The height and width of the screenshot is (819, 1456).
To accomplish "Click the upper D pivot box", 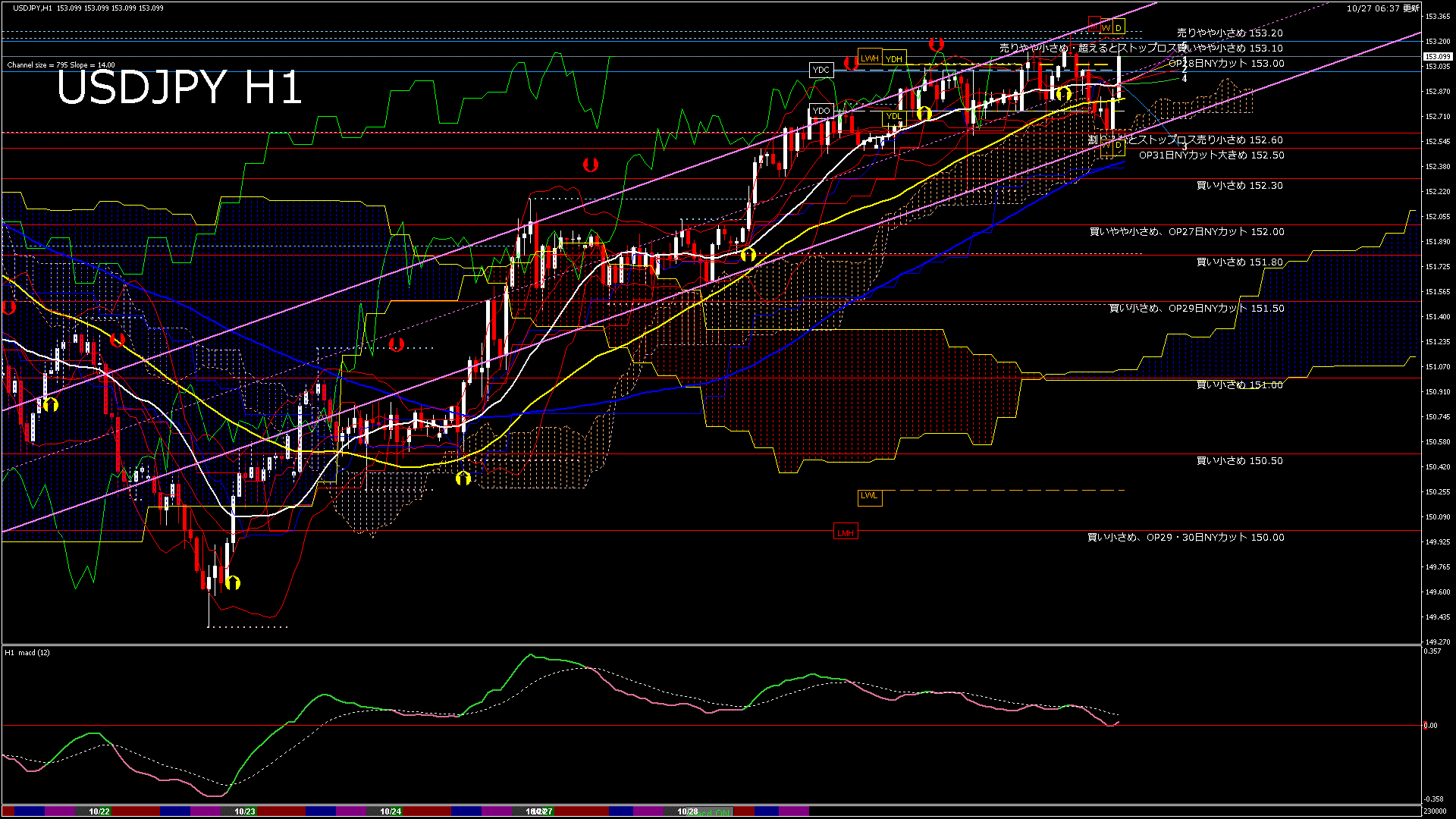I will (x=1118, y=28).
